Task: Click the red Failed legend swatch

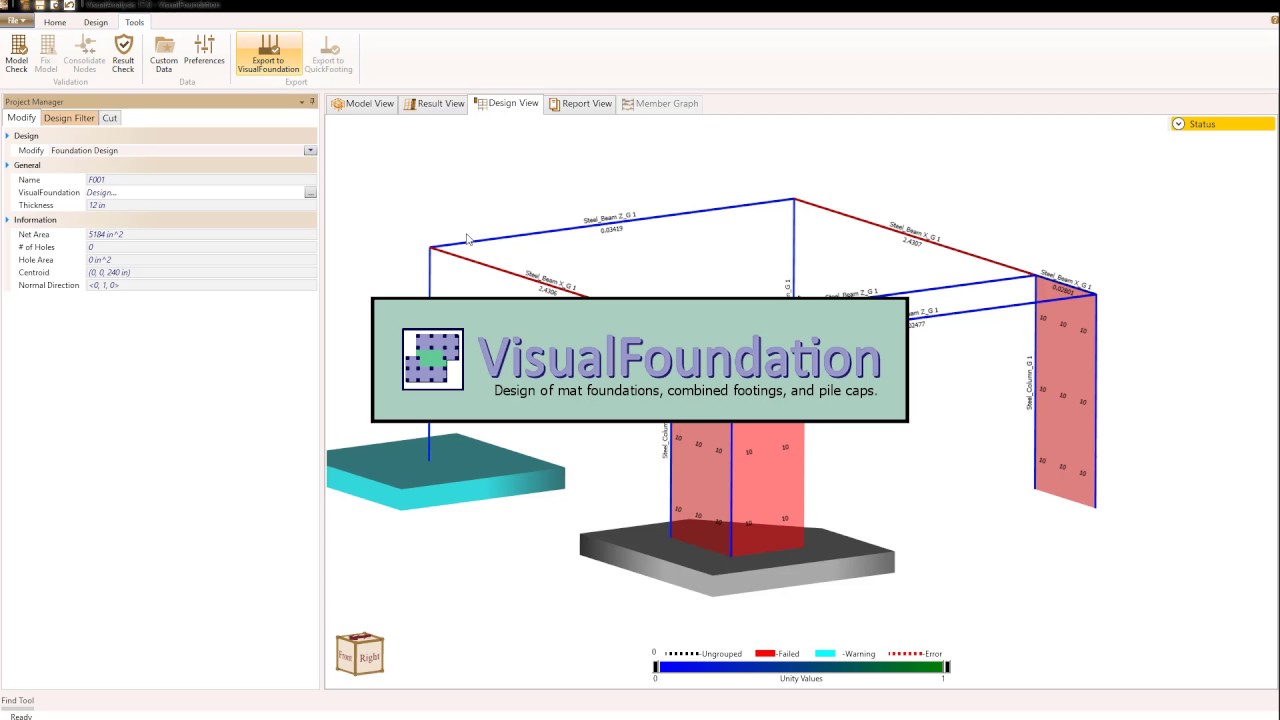Action: (x=765, y=654)
